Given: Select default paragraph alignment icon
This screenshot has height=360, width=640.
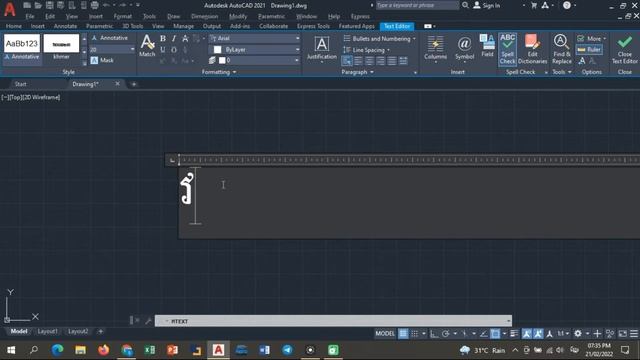Looking at the screenshot, I should point(347,61).
